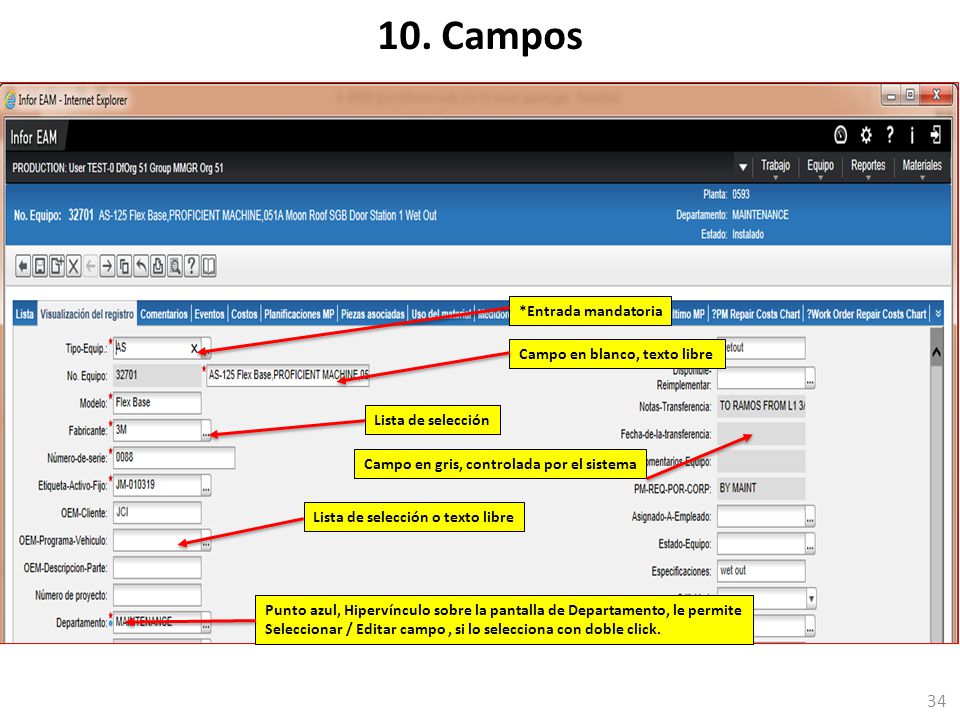Open the magnifier preview toolbar icon

[x=175, y=266]
